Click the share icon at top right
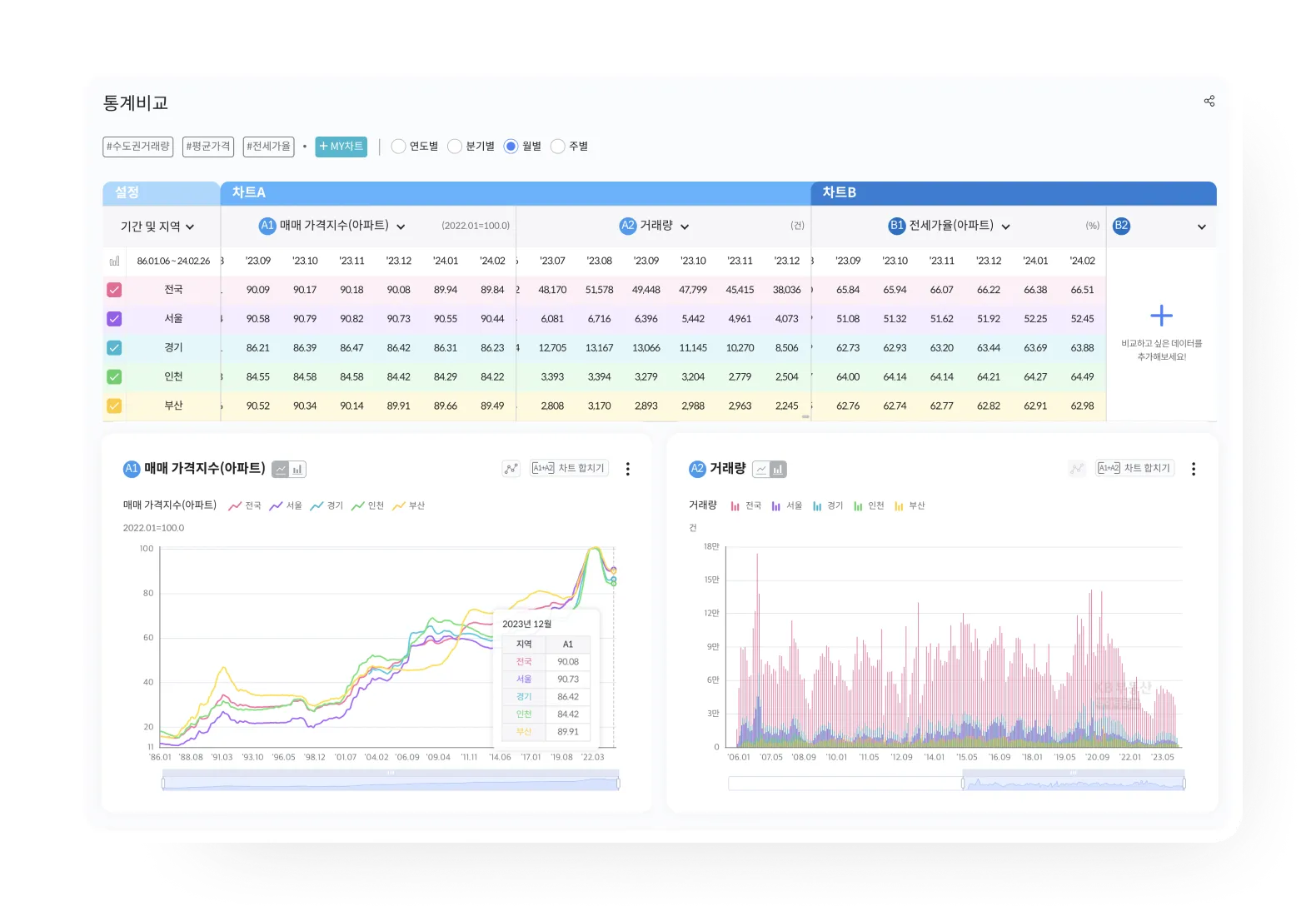Screen dimensions: 1316x906 coord(1209,102)
